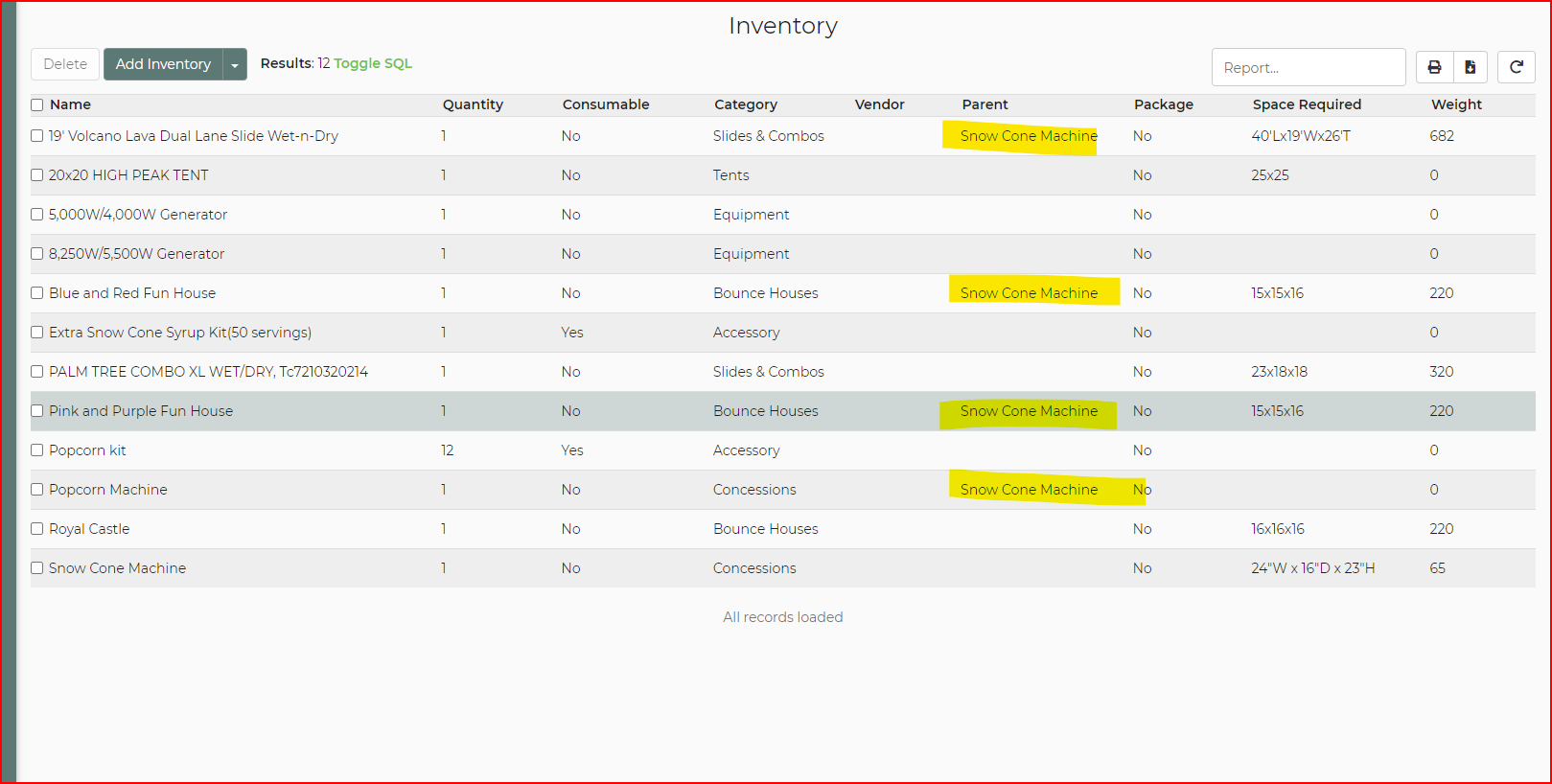Check the 20x20 HIGH PEAK TENT checkbox
Screen dimensions: 1552x784
point(37,175)
